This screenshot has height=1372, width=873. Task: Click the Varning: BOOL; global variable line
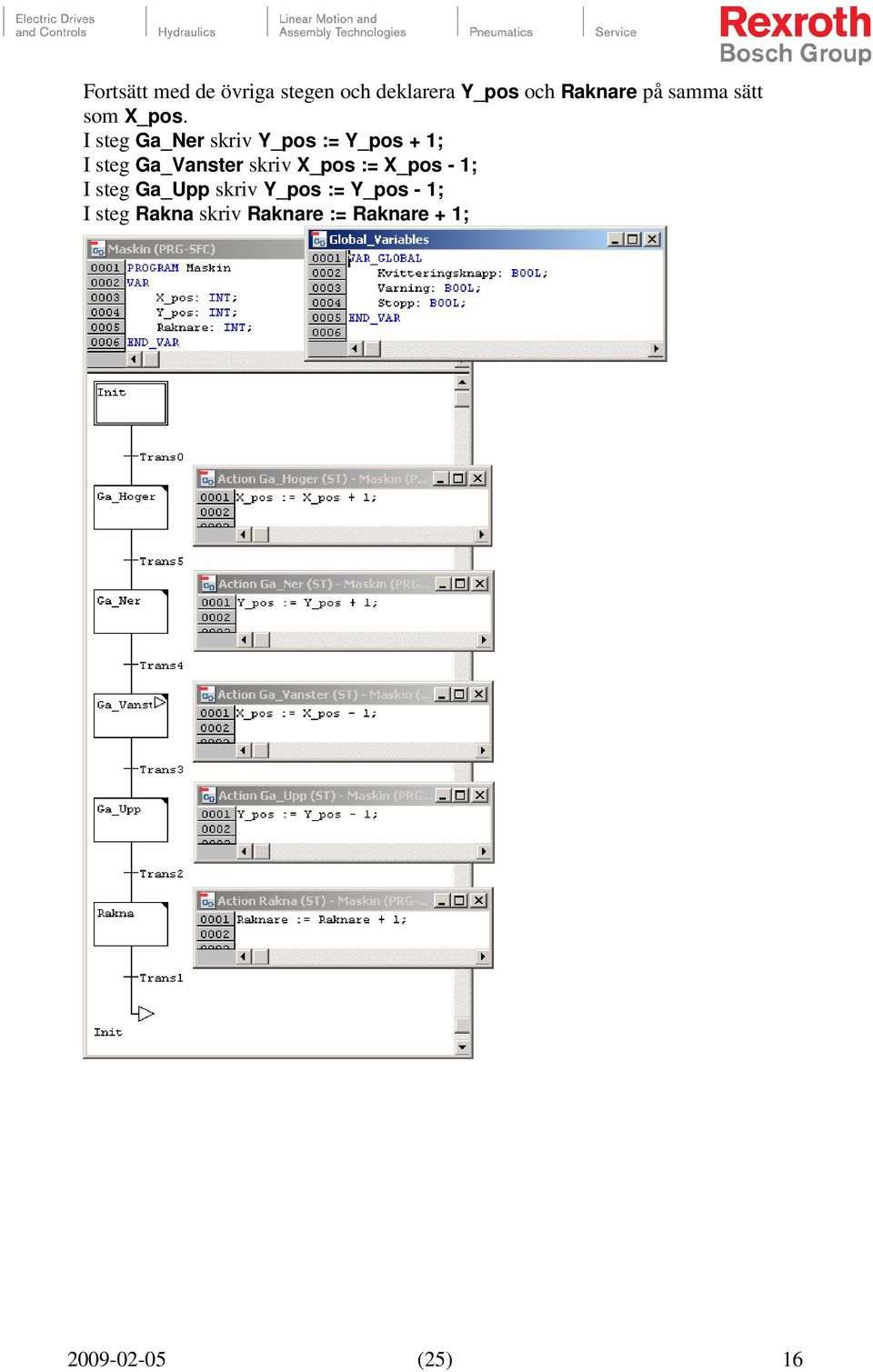click(x=429, y=288)
